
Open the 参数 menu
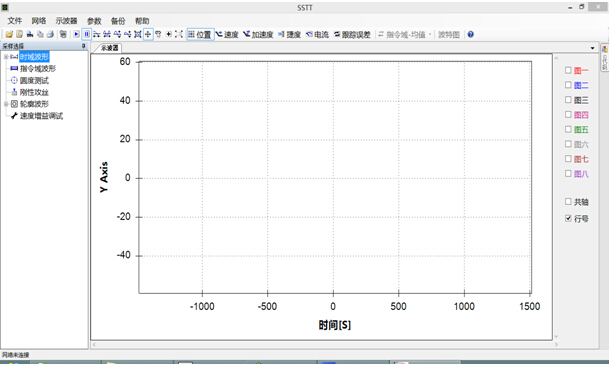[x=94, y=21]
